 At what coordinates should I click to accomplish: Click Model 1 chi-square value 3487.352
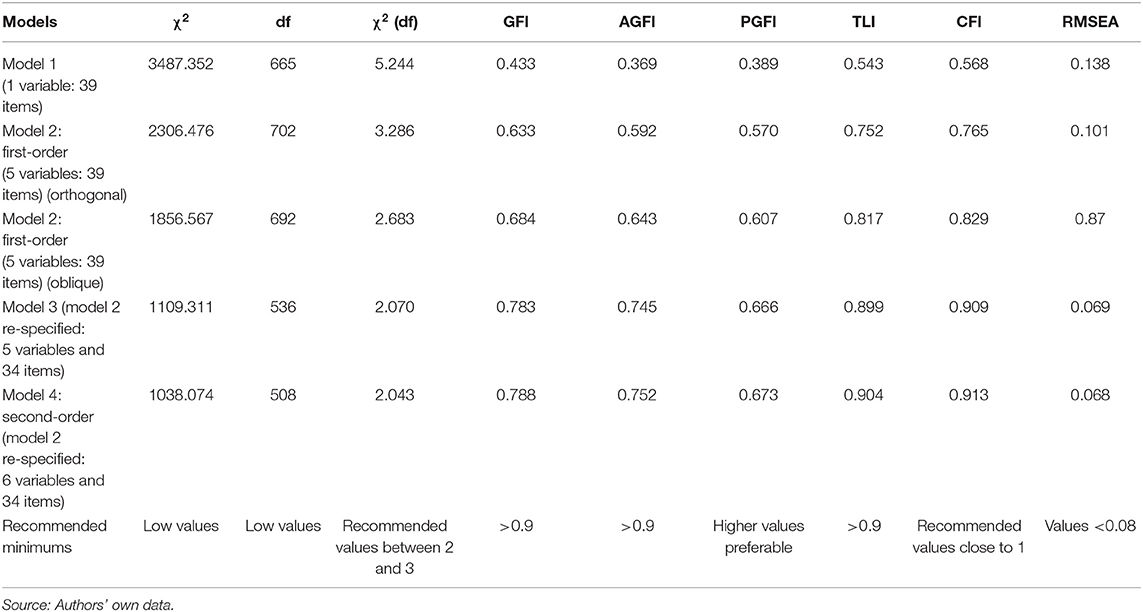pyautogui.click(x=181, y=64)
